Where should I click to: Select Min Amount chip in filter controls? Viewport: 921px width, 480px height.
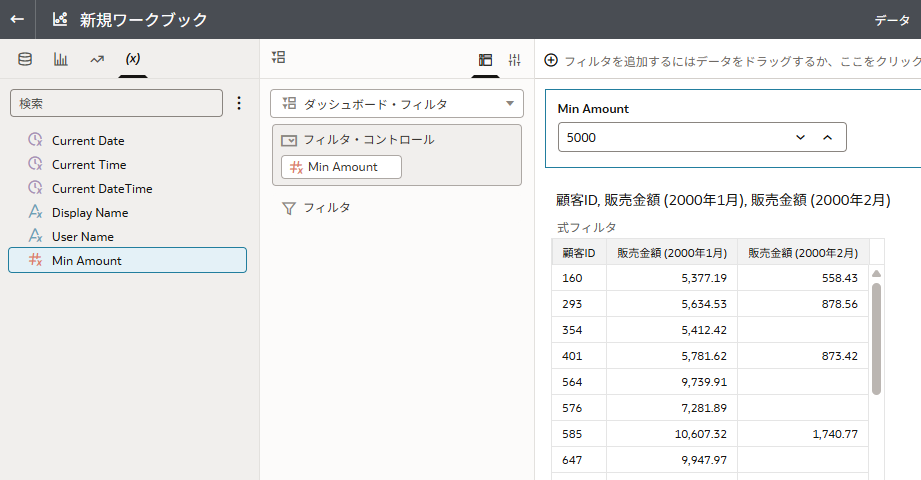pyautogui.click(x=341, y=167)
